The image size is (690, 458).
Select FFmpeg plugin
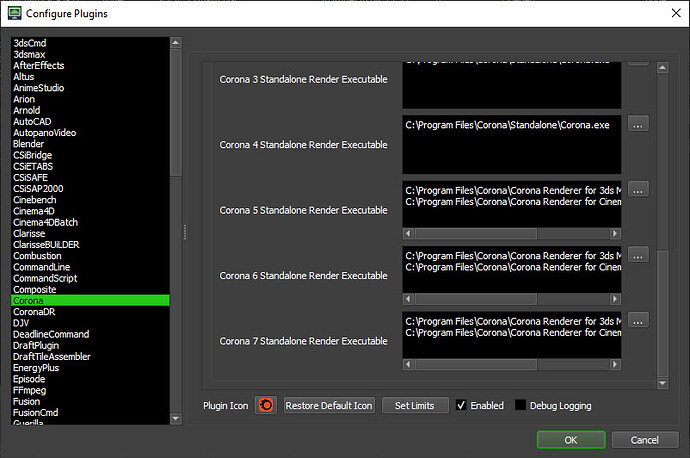(90, 390)
